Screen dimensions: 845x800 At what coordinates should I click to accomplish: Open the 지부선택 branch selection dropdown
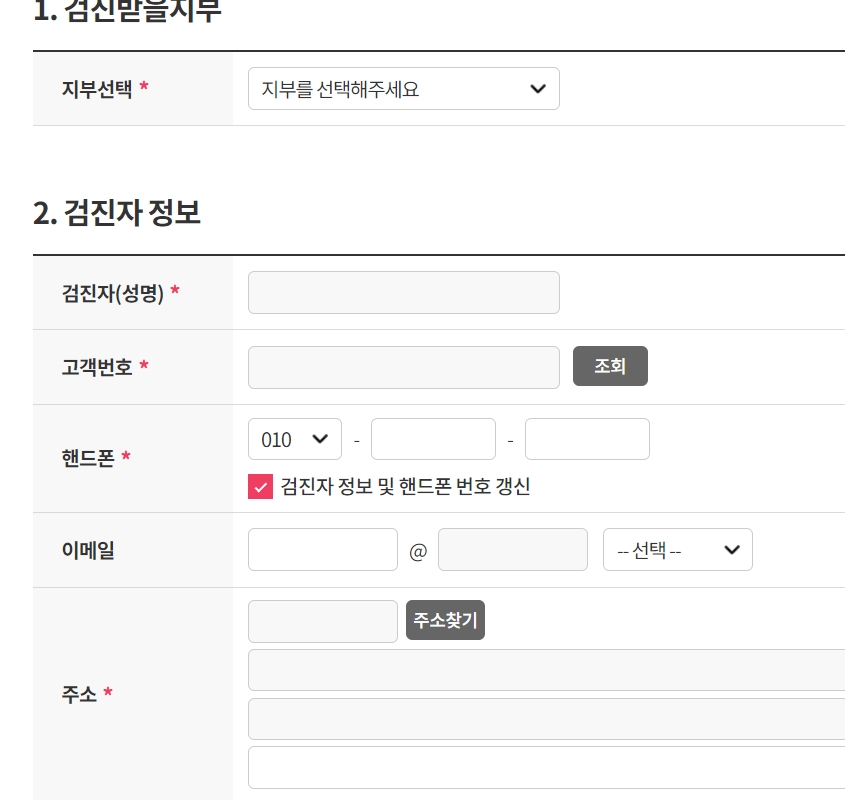(403, 88)
